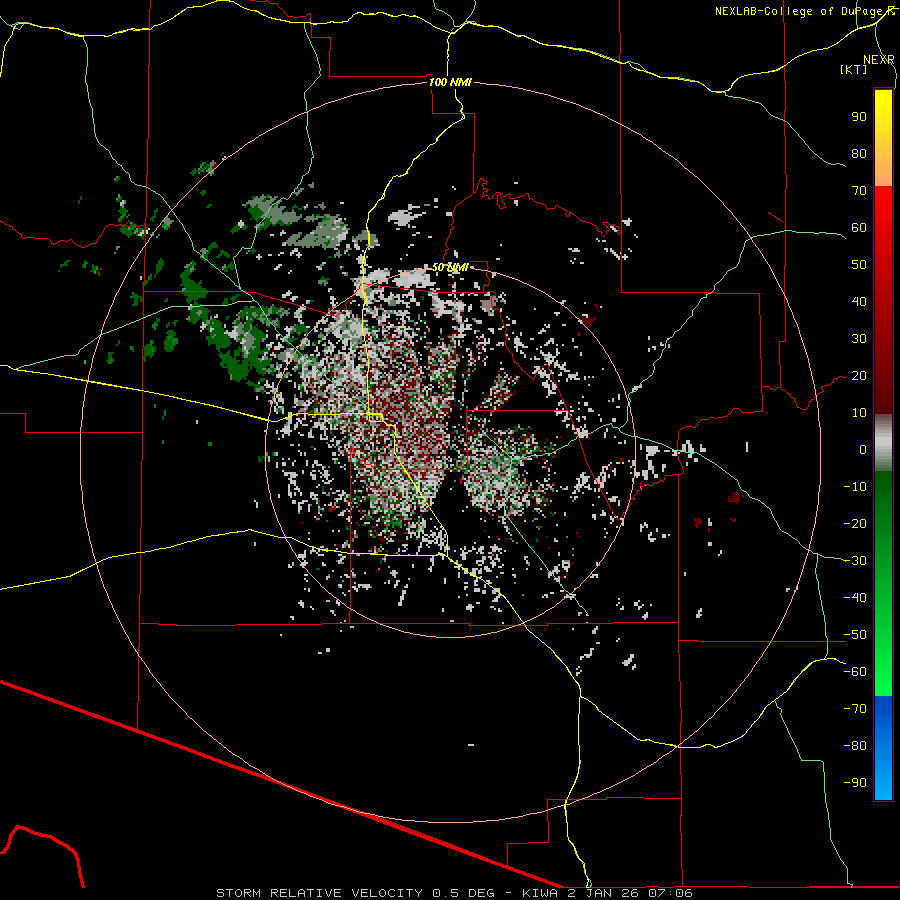
Task: Click the 07:06 timestamp in caption
Action: tap(670, 893)
